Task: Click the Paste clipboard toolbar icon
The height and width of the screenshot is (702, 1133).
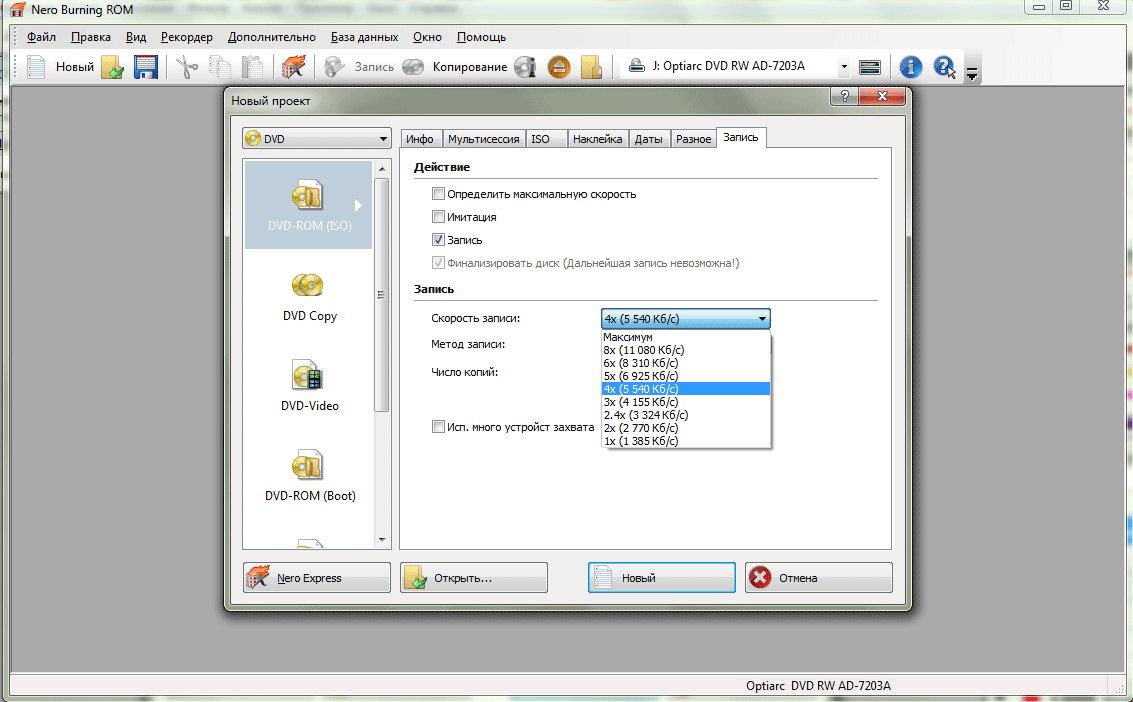Action: (252, 66)
